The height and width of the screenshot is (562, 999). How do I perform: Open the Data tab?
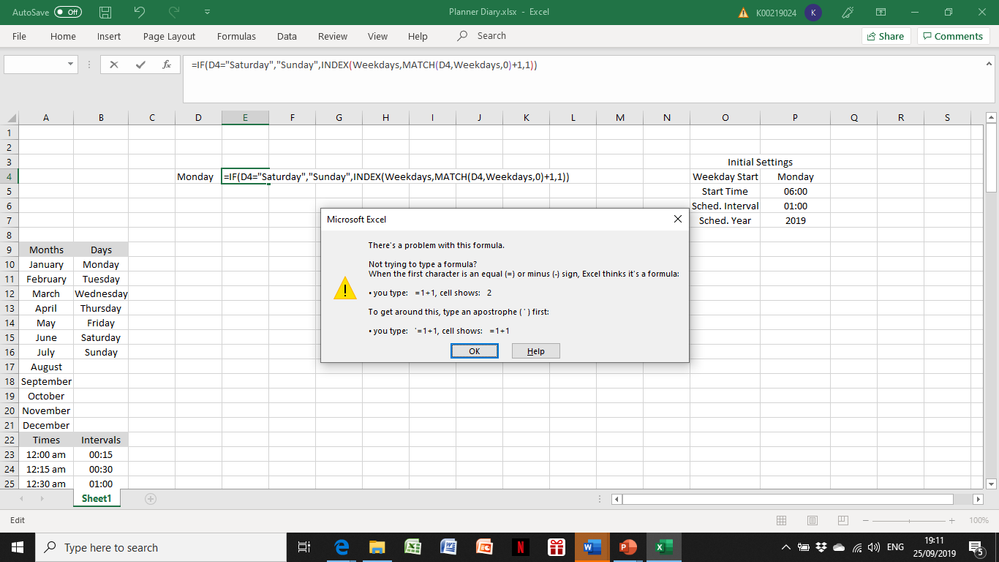(x=287, y=36)
